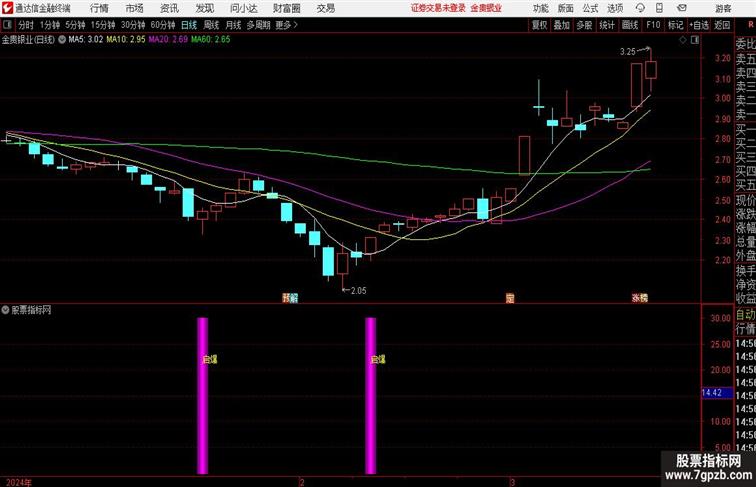The height and width of the screenshot is (487, 756).
Task: Click the 证券交易未登录 login link
Action: click(438, 8)
